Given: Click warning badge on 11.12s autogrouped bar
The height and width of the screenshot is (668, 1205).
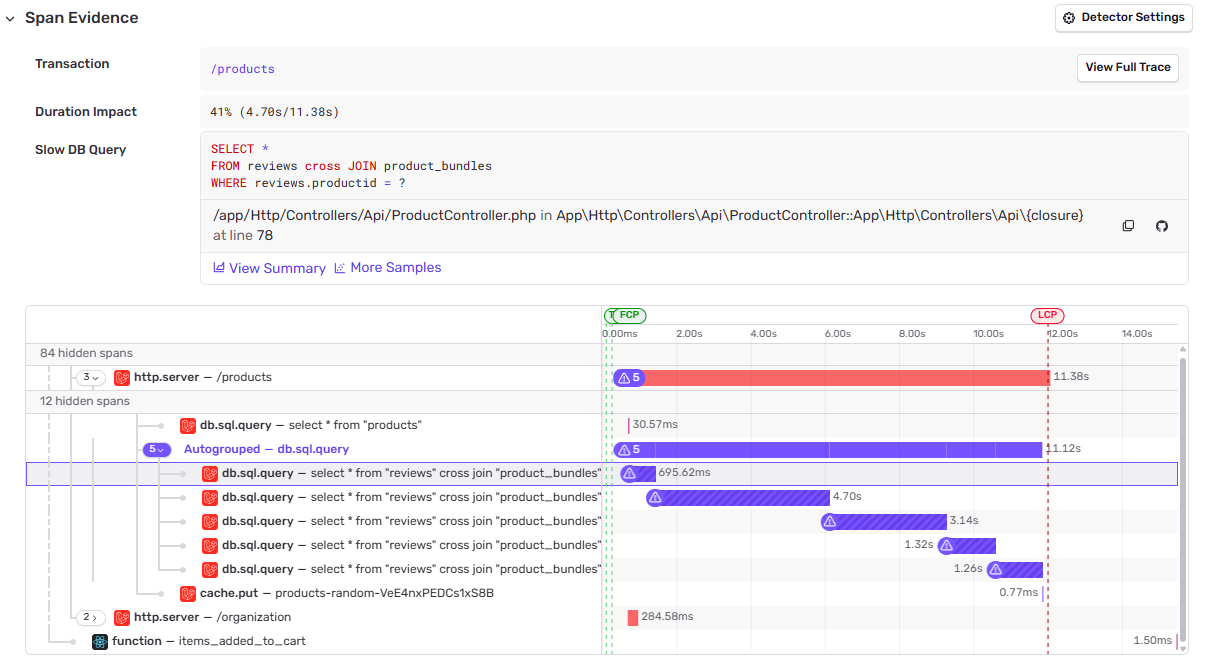Looking at the screenshot, I should pos(629,450).
